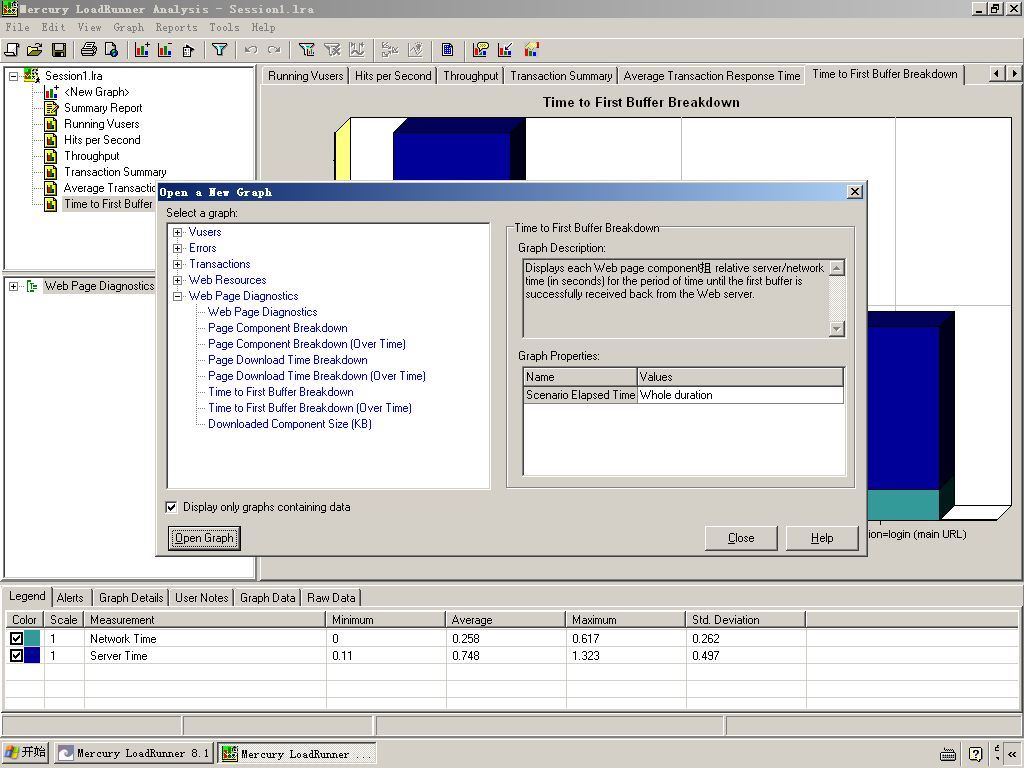Click the Display Options colorful chart icon
The image size is (1024, 768).
[x=531, y=50]
